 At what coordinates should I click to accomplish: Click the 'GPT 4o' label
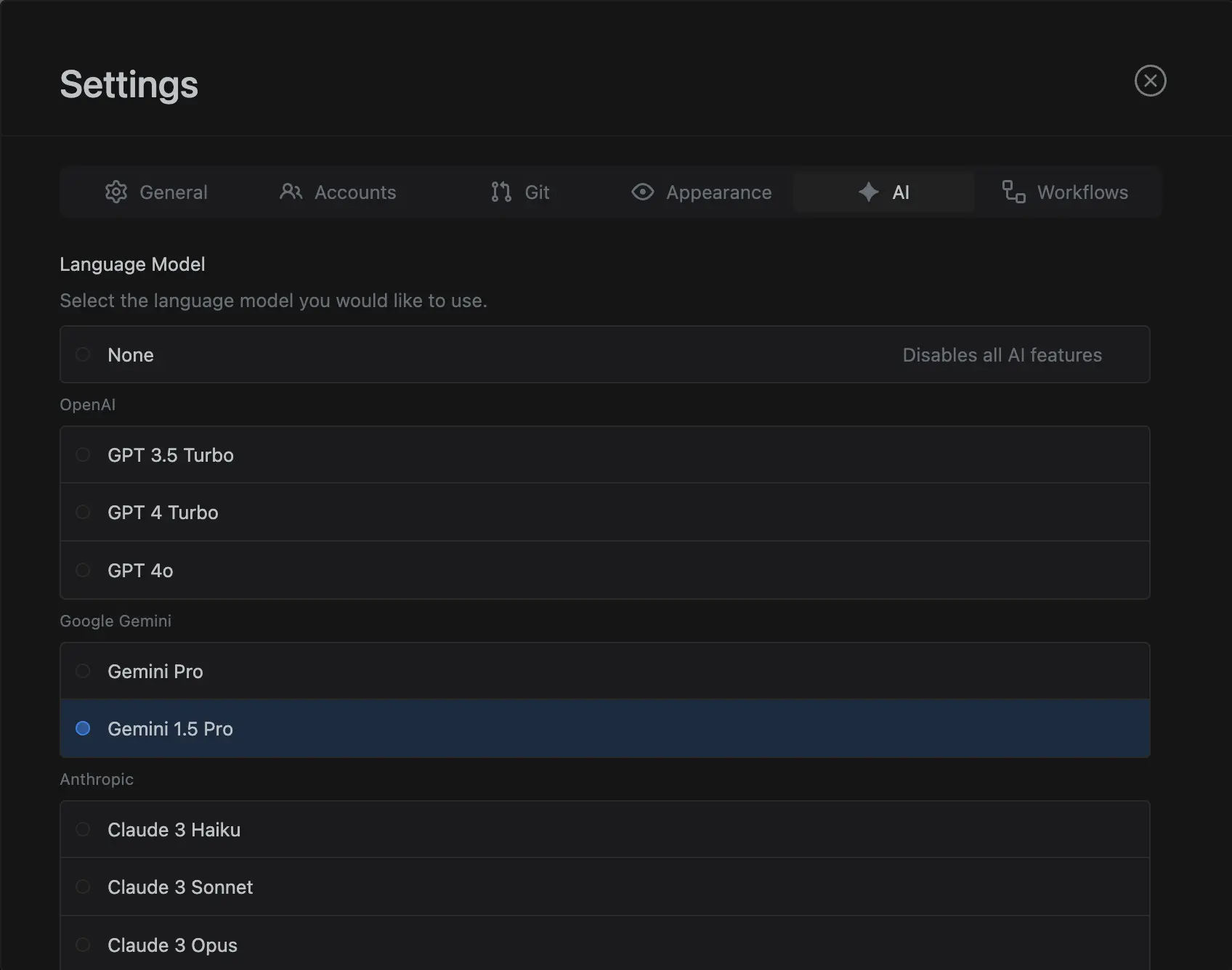[140, 571]
